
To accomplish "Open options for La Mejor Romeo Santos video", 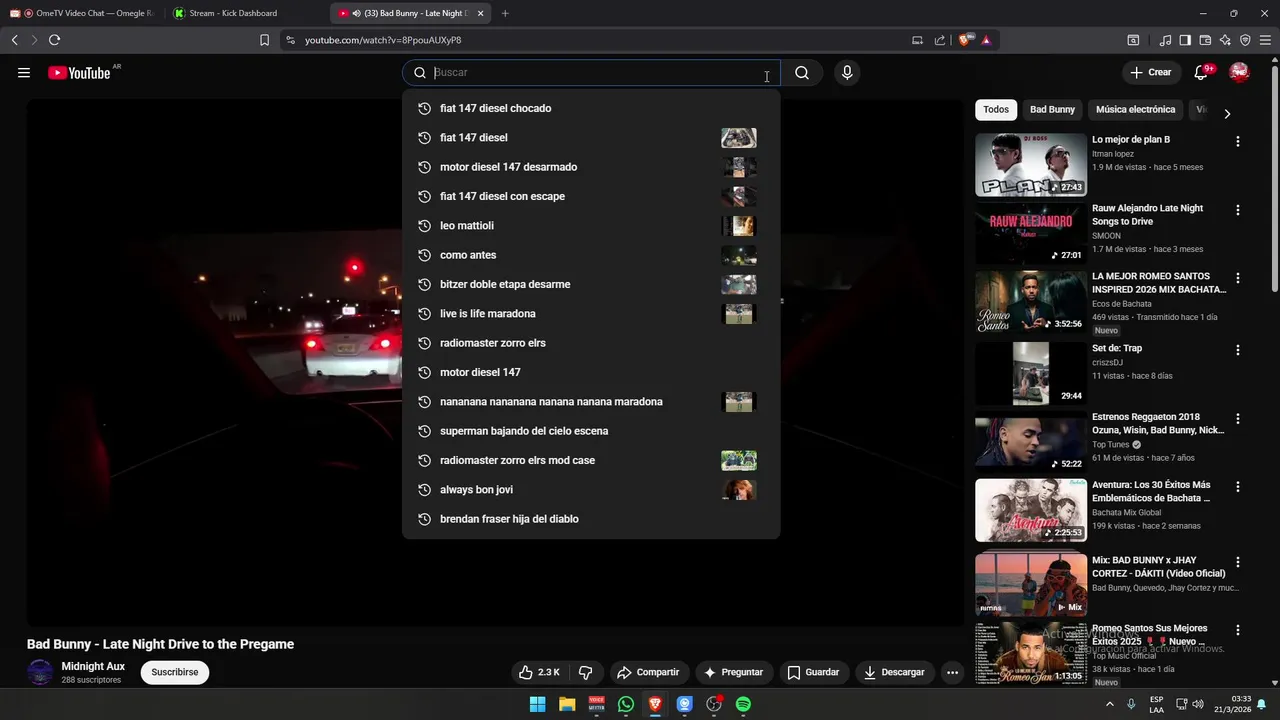I will click(x=1238, y=279).
